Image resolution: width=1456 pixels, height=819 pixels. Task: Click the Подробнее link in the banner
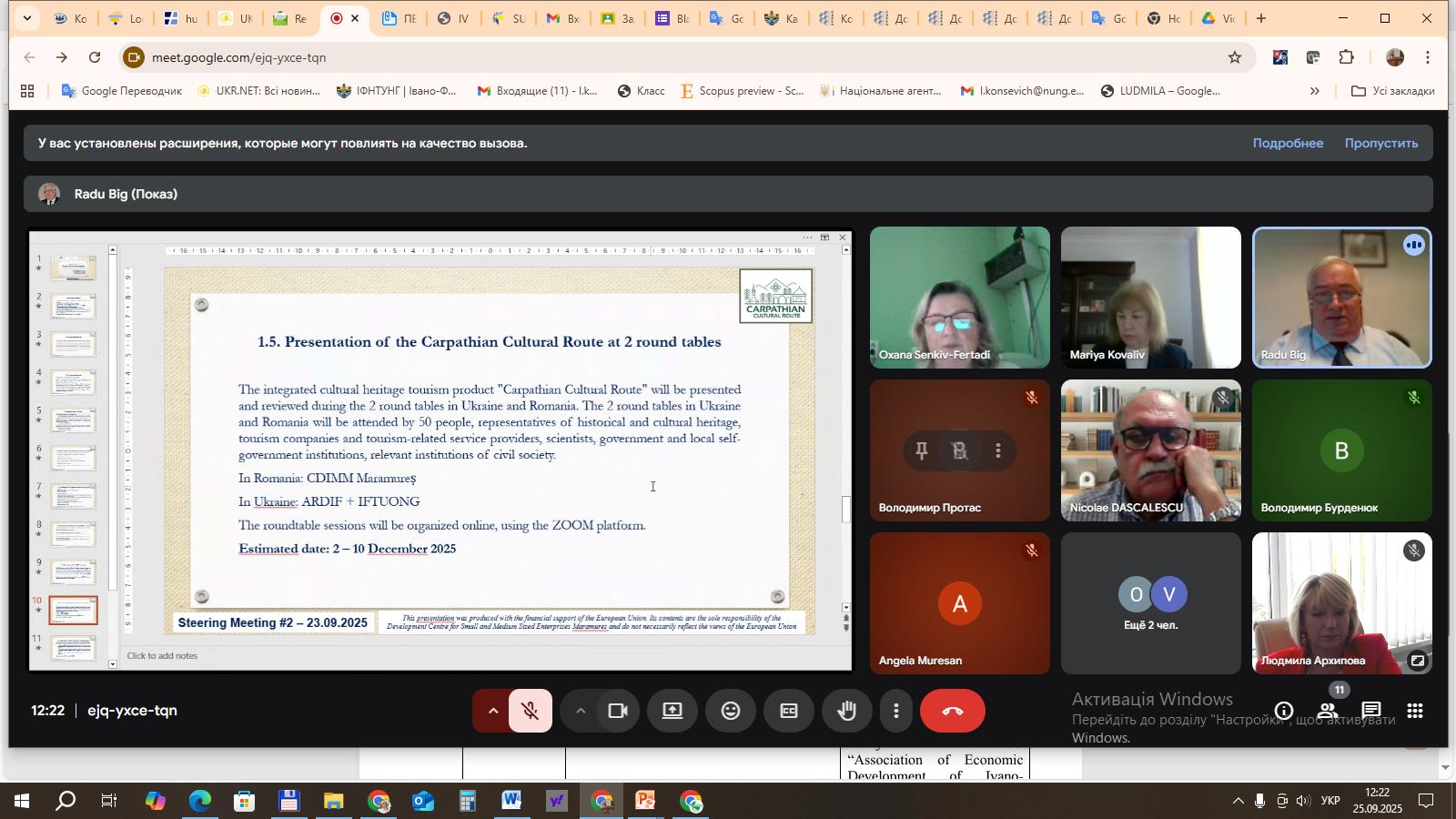(x=1288, y=143)
